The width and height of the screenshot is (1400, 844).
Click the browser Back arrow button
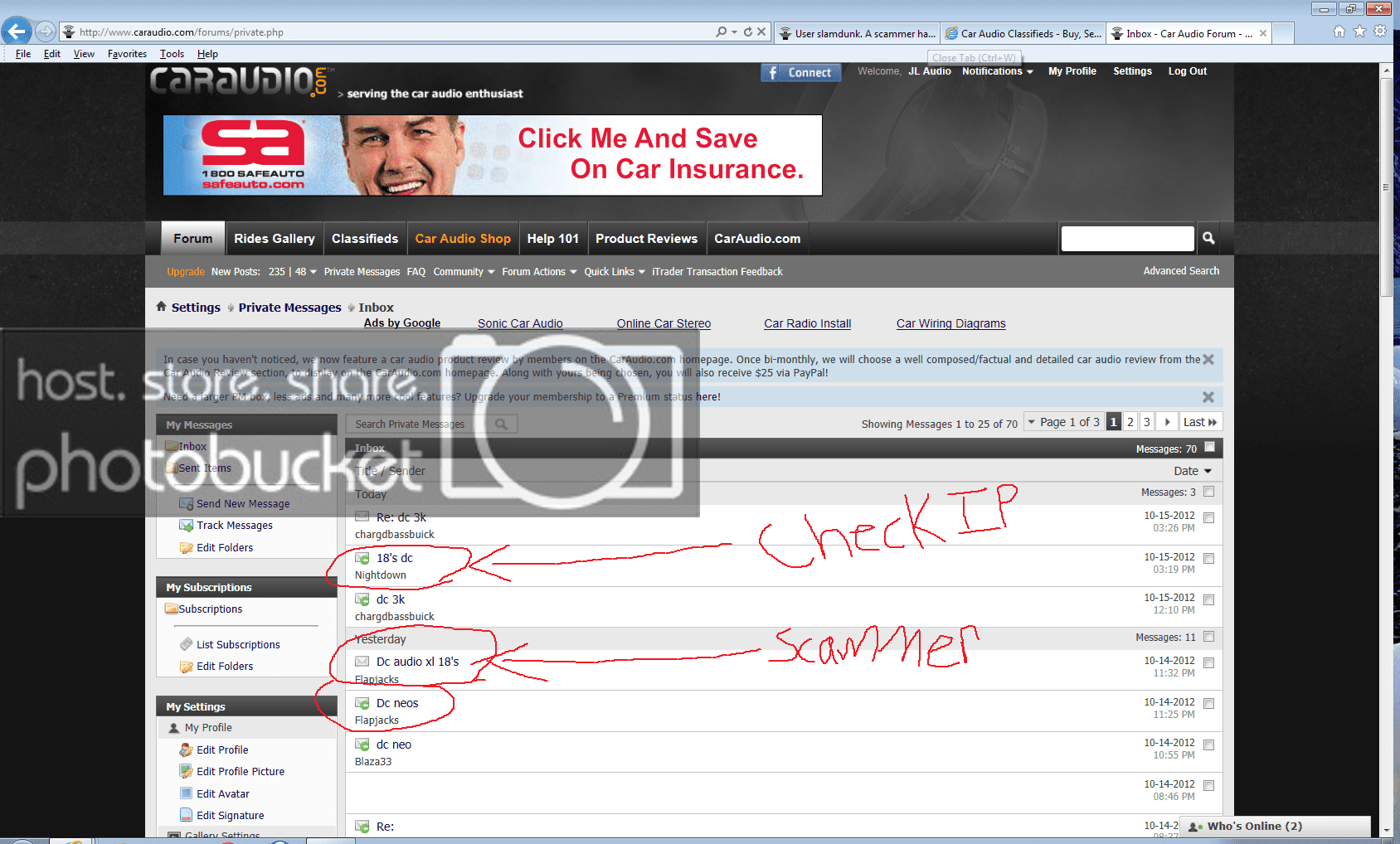[x=17, y=32]
